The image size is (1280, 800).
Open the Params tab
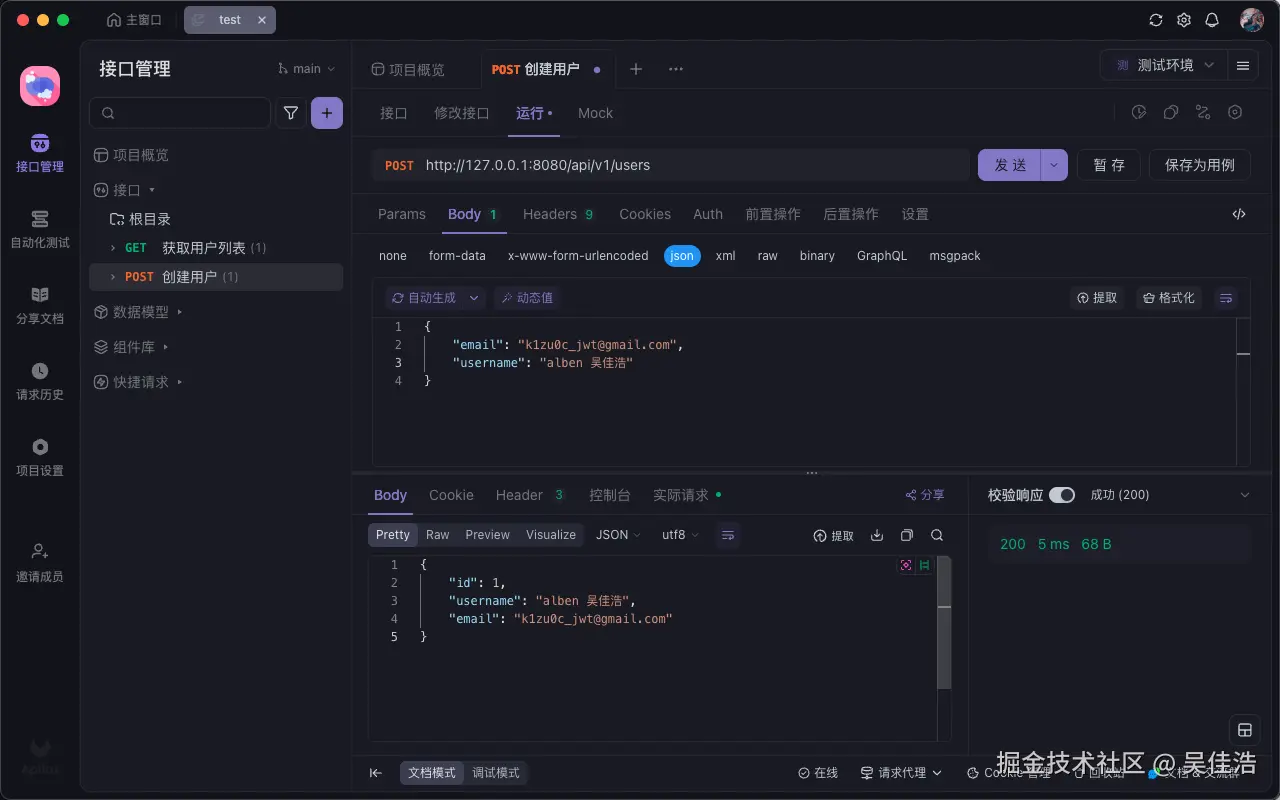click(x=402, y=214)
